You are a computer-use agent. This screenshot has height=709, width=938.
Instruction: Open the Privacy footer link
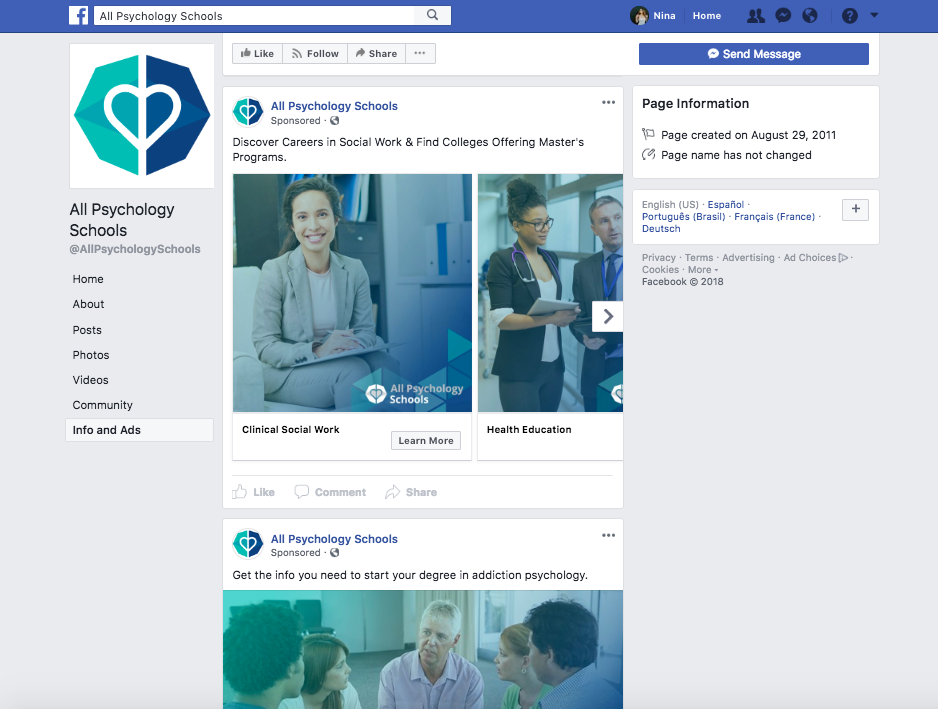tap(659, 258)
